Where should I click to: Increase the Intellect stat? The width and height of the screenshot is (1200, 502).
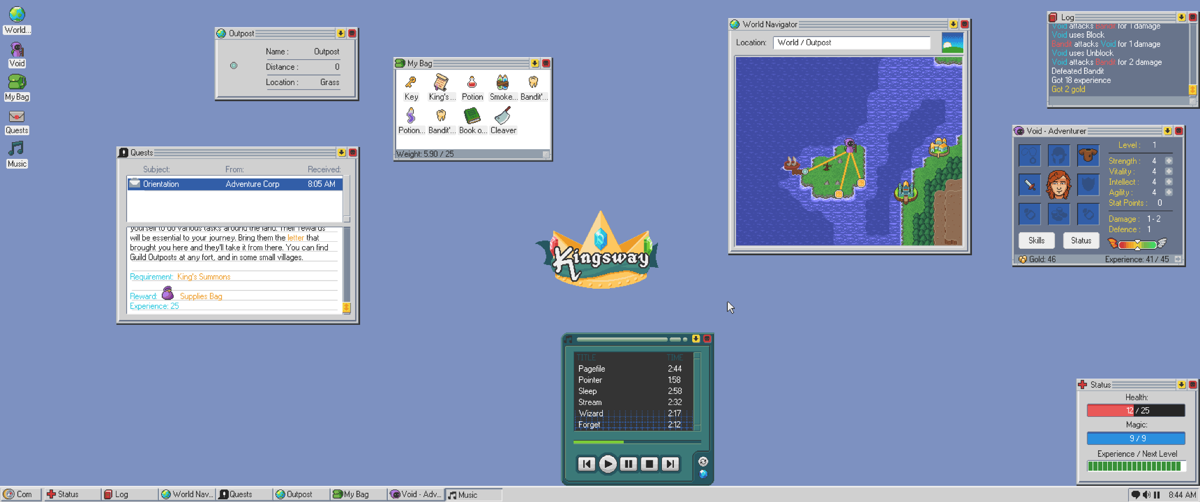pyautogui.click(x=1168, y=182)
